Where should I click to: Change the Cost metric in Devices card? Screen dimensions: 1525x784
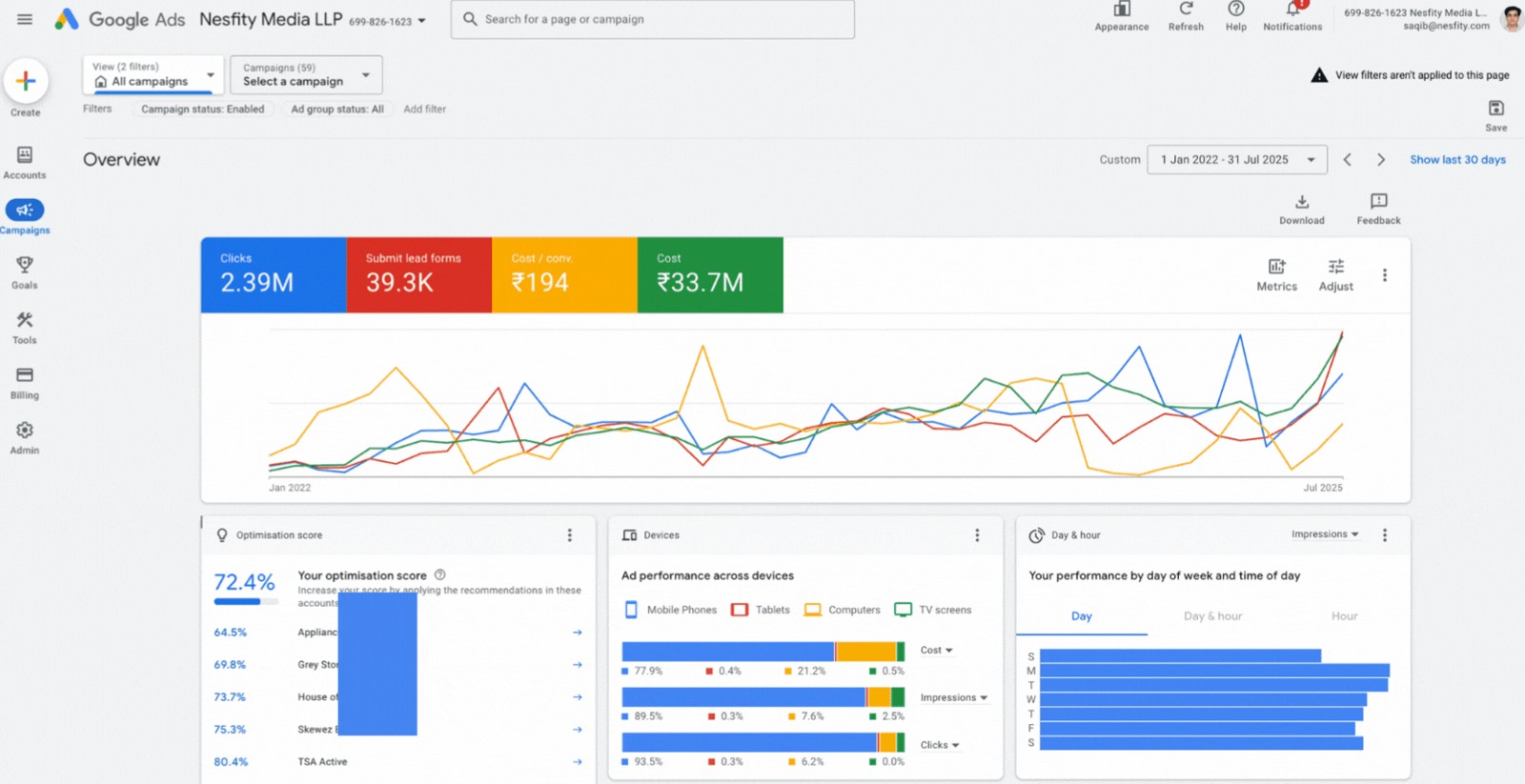point(937,651)
